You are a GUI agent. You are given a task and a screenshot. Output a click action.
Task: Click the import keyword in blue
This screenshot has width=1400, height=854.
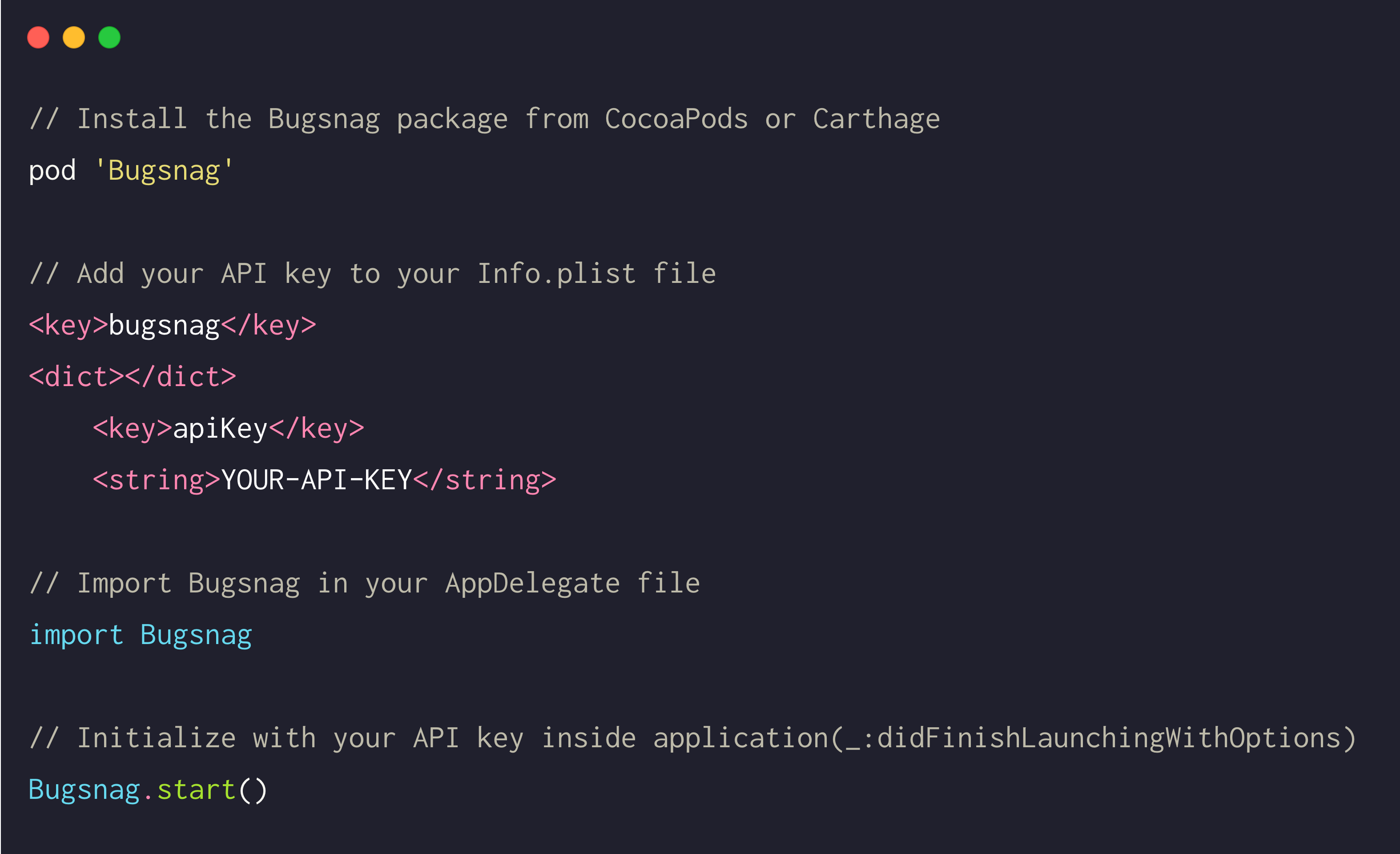pyautogui.click(x=76, y=635)
